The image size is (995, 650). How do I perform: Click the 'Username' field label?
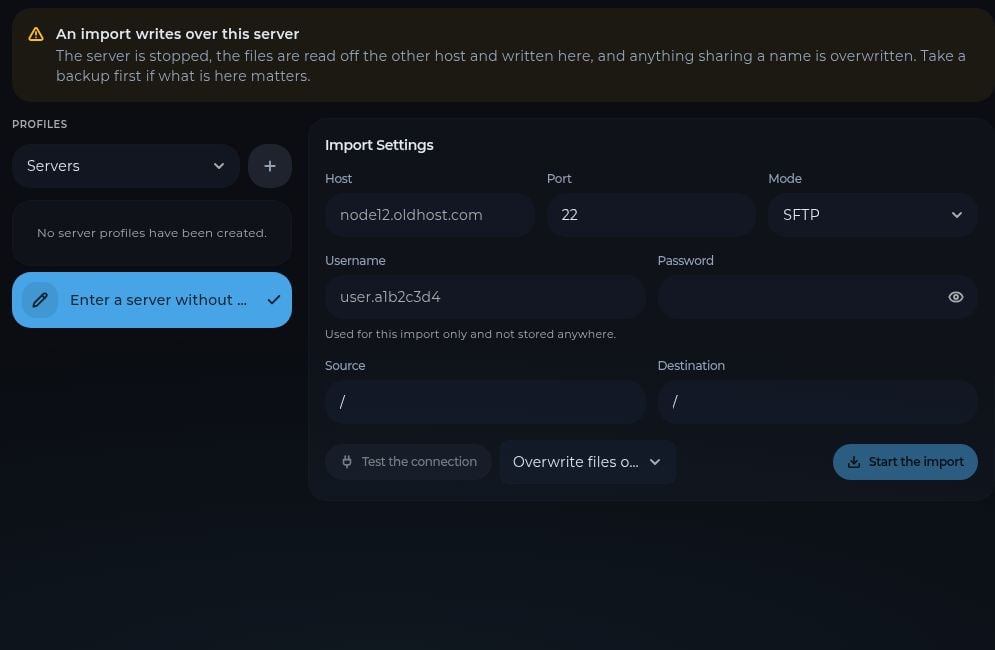pyautogui.click(x=355, y=260)
